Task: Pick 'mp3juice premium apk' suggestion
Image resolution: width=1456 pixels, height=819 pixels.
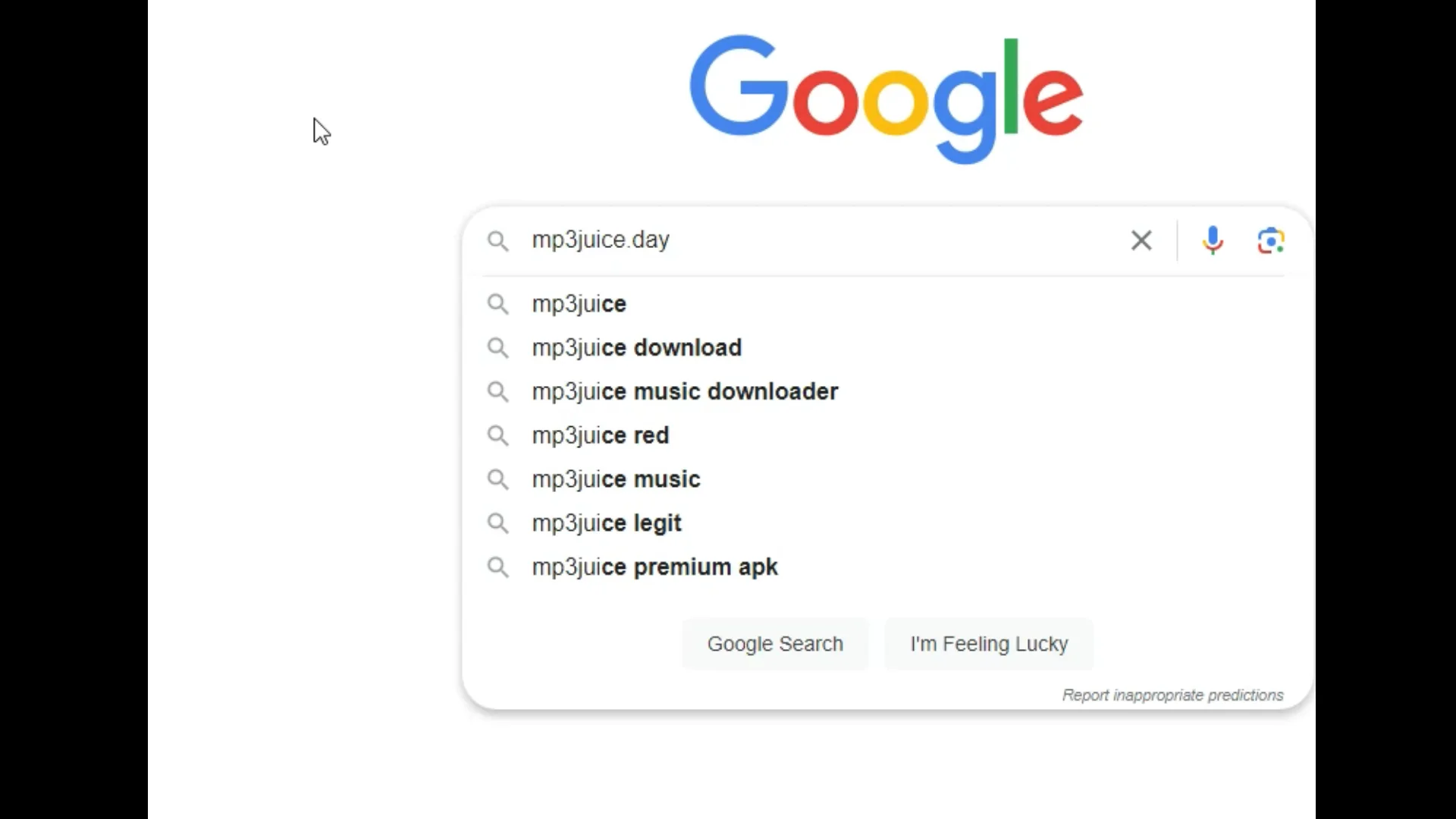Action: (654, 567)
